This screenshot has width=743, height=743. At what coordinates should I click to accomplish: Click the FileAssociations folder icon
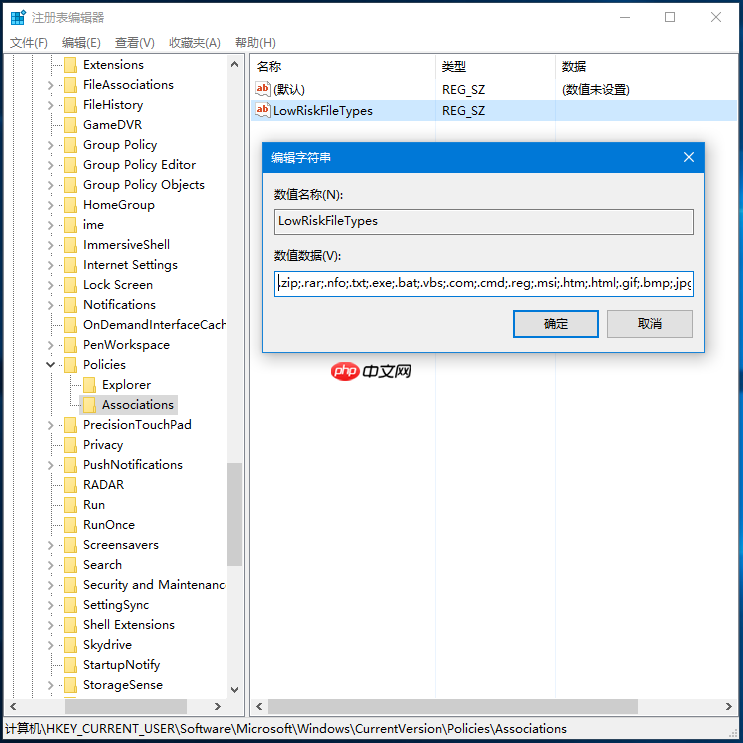coord(70,85)
